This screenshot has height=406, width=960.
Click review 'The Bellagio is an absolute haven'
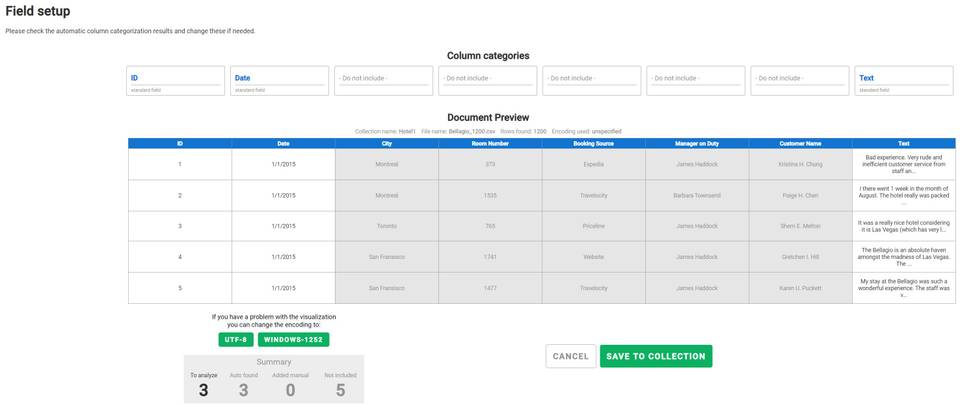[x=904, y=257]
